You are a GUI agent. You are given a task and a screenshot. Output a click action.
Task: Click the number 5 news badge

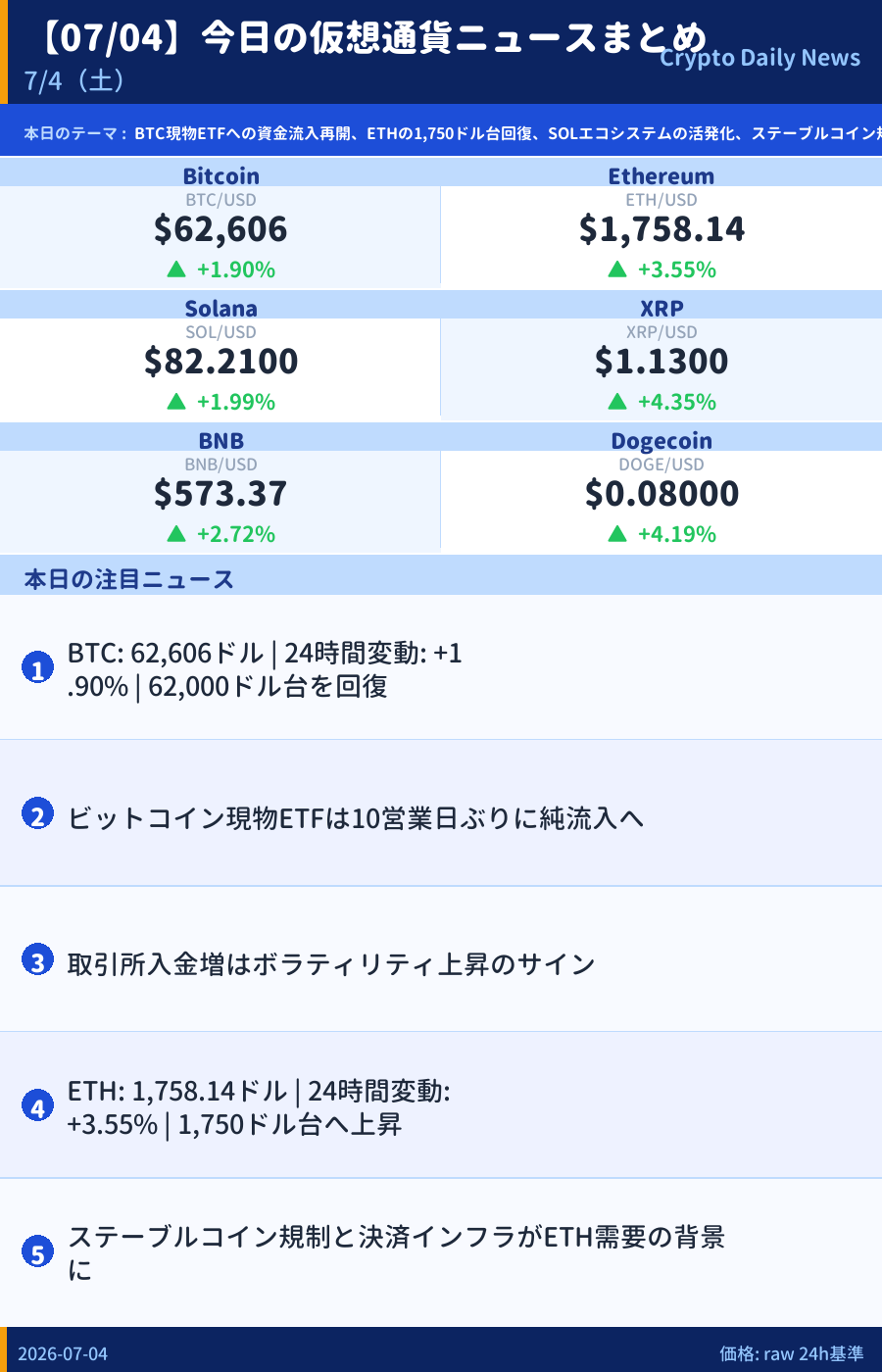click(37, 1252)
